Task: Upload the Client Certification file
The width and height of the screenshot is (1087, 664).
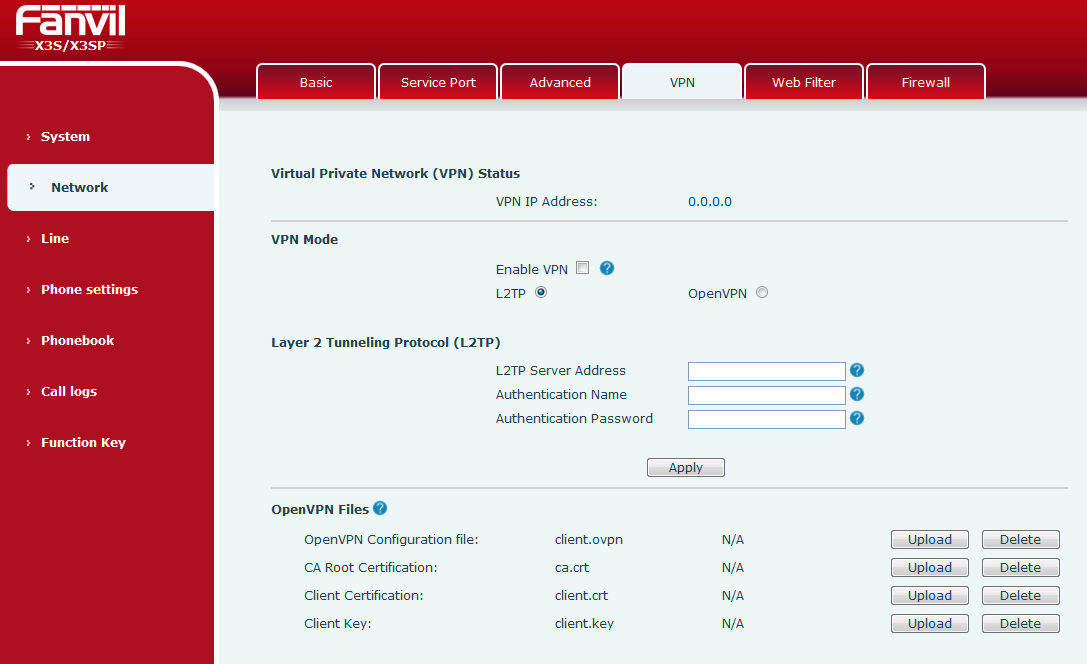Action: pyautogui.click(x=930, y=595)
